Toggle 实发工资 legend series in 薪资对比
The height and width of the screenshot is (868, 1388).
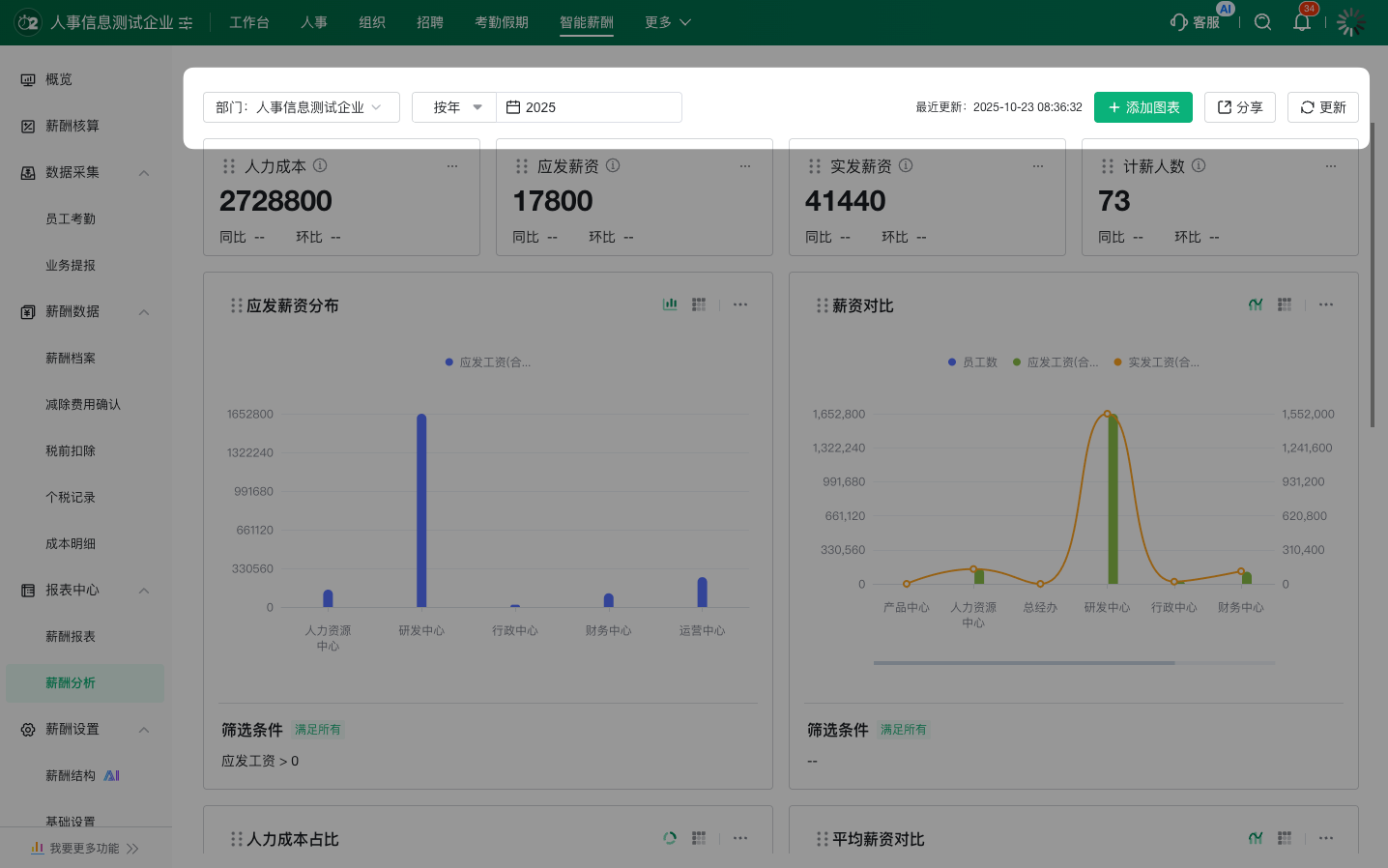[1156, 362]
